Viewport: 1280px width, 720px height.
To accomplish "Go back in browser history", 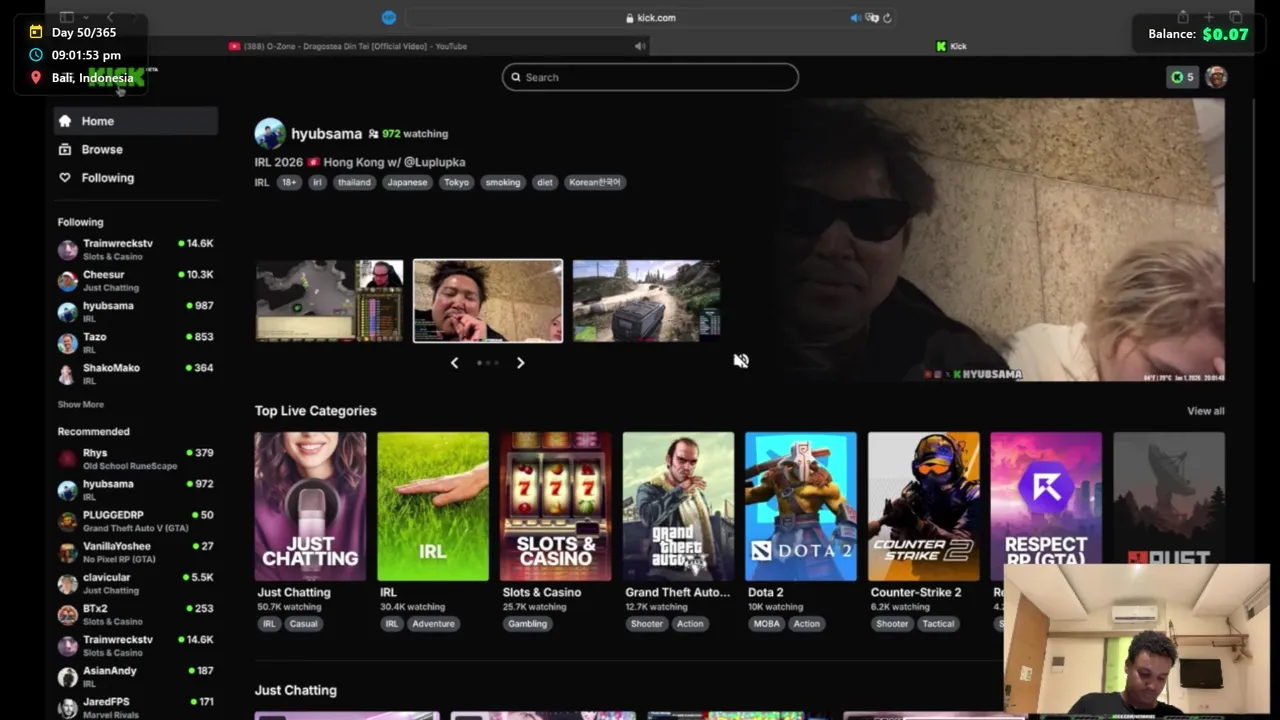I will [x=110, y=17].
